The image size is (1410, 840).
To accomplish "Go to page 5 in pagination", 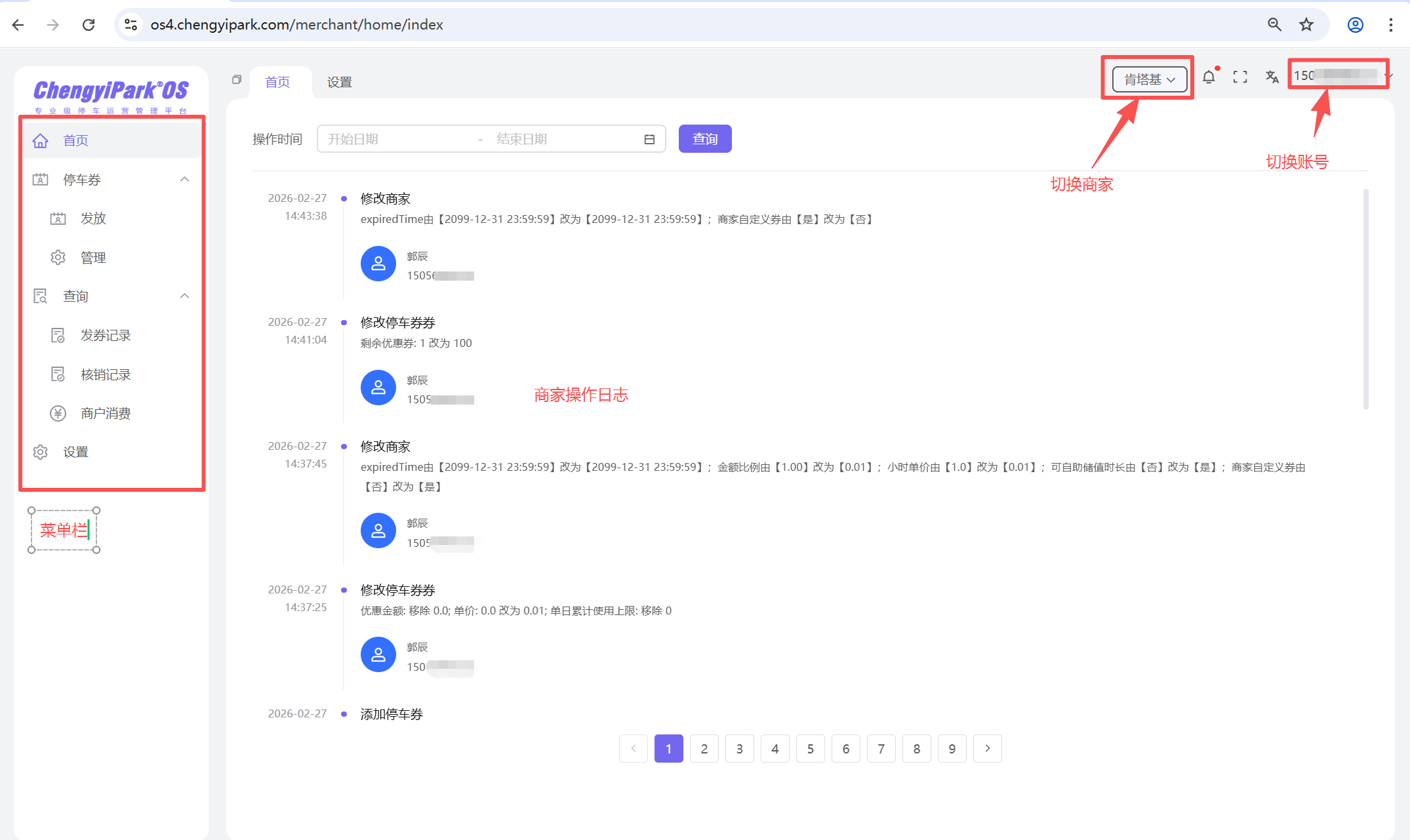I will click(x=810, y=748).
